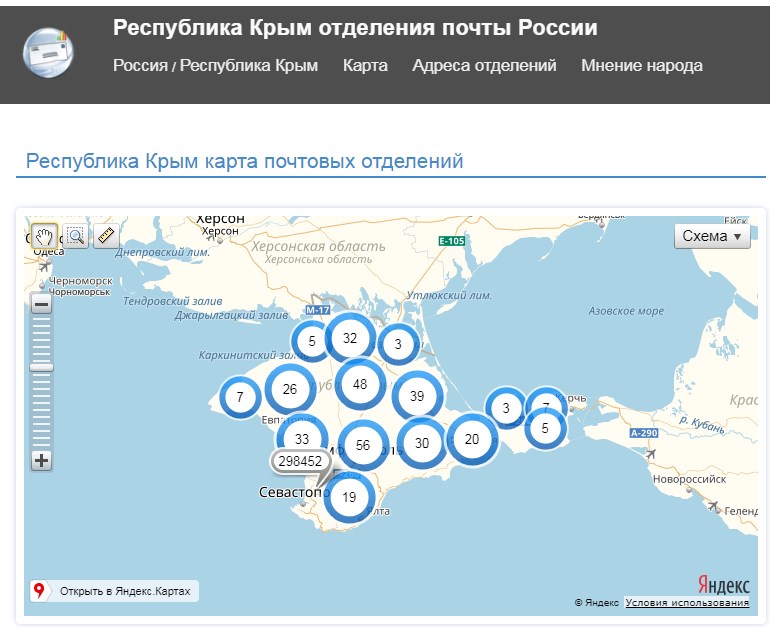Image resolution: width=770 pixels, height=627 pixels.
Task: Click the zoom in plus button
Action: (x=41, y=461)
